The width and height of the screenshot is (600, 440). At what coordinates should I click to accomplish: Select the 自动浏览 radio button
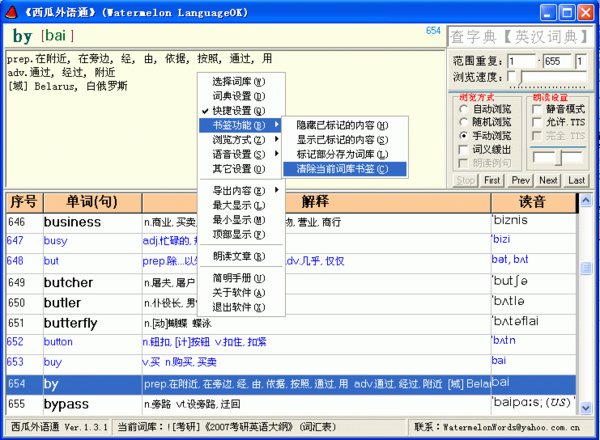pyautogui.click(x=462, y=107)
